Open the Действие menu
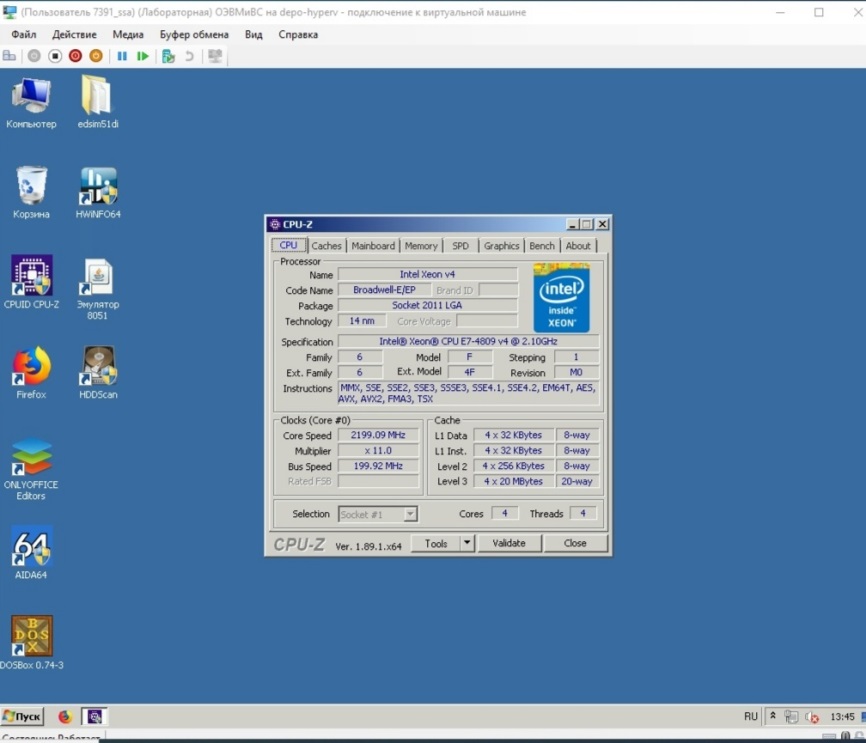Viewport: 866px width, 743px height. tap(74, 34)
